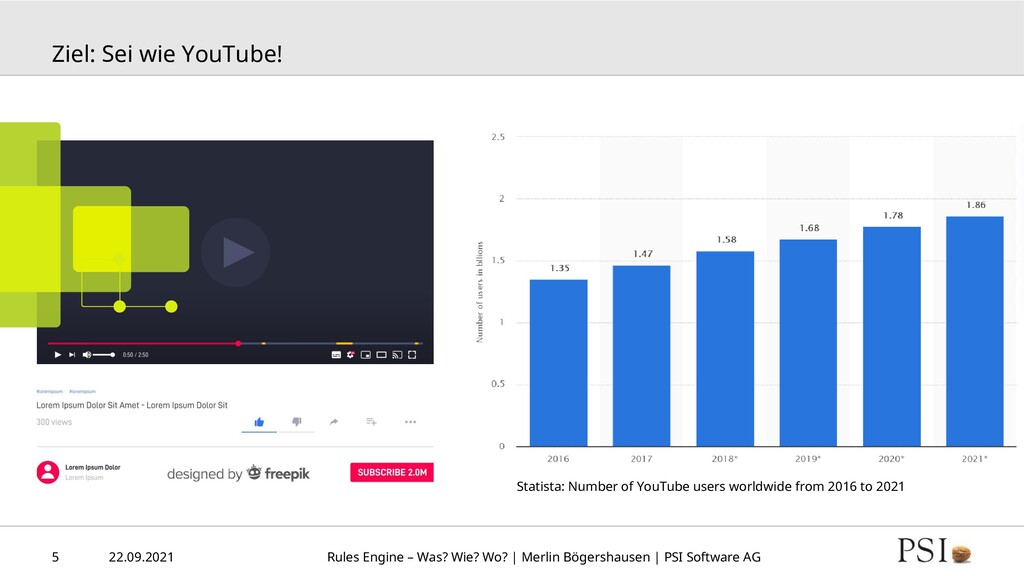Screen dimensions: 1024x576
Task: Mute the video with the speaker icon
Action: 87,355
